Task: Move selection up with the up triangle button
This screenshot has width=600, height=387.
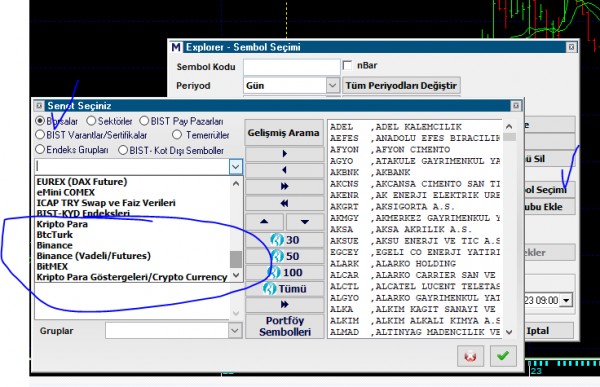Action: click(x=264, y=222)
